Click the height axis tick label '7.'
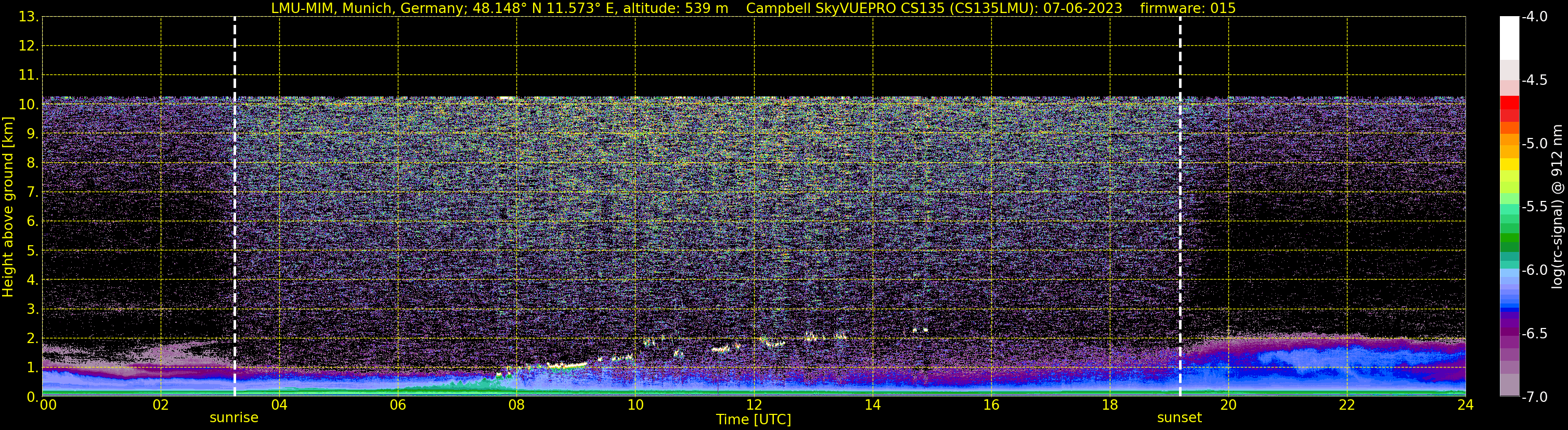The image size is (1568, 430). pyautogui.click(x=33, y=193)
